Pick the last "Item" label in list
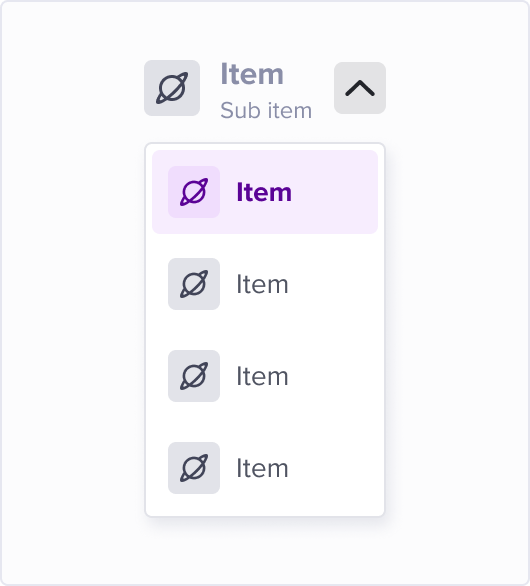 262,468
